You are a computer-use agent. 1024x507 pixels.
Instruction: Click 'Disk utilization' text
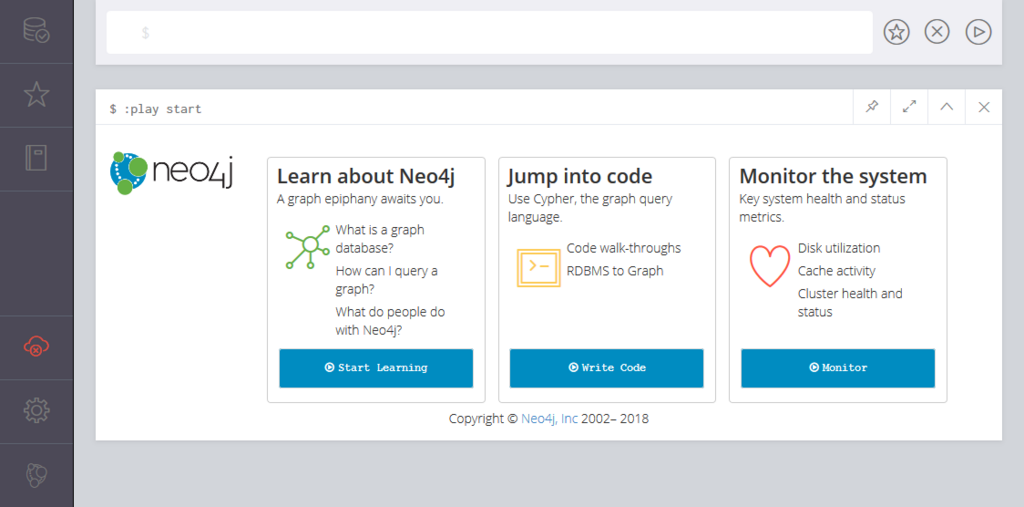(839, 248)
